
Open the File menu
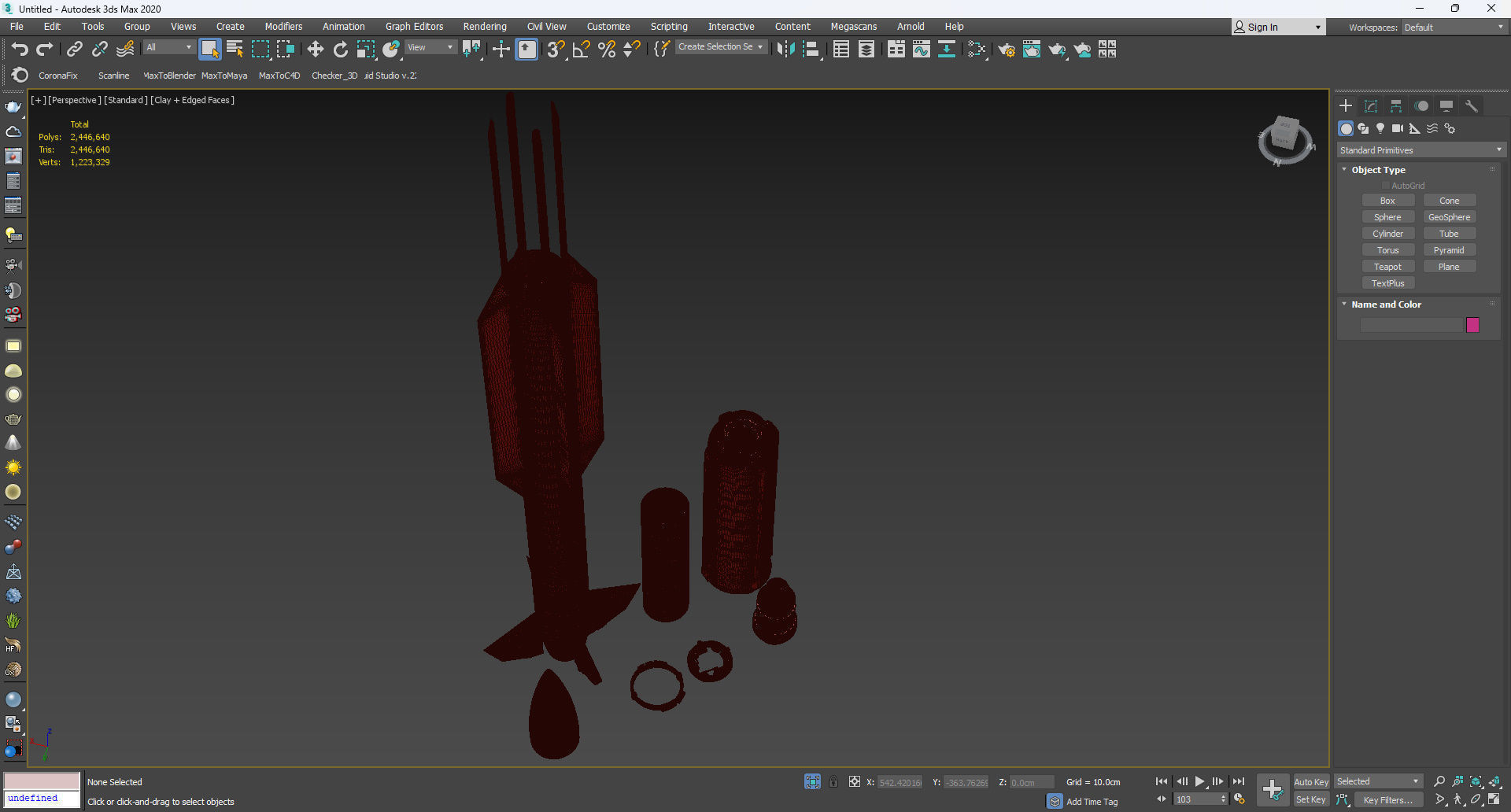tap(17, 27)
